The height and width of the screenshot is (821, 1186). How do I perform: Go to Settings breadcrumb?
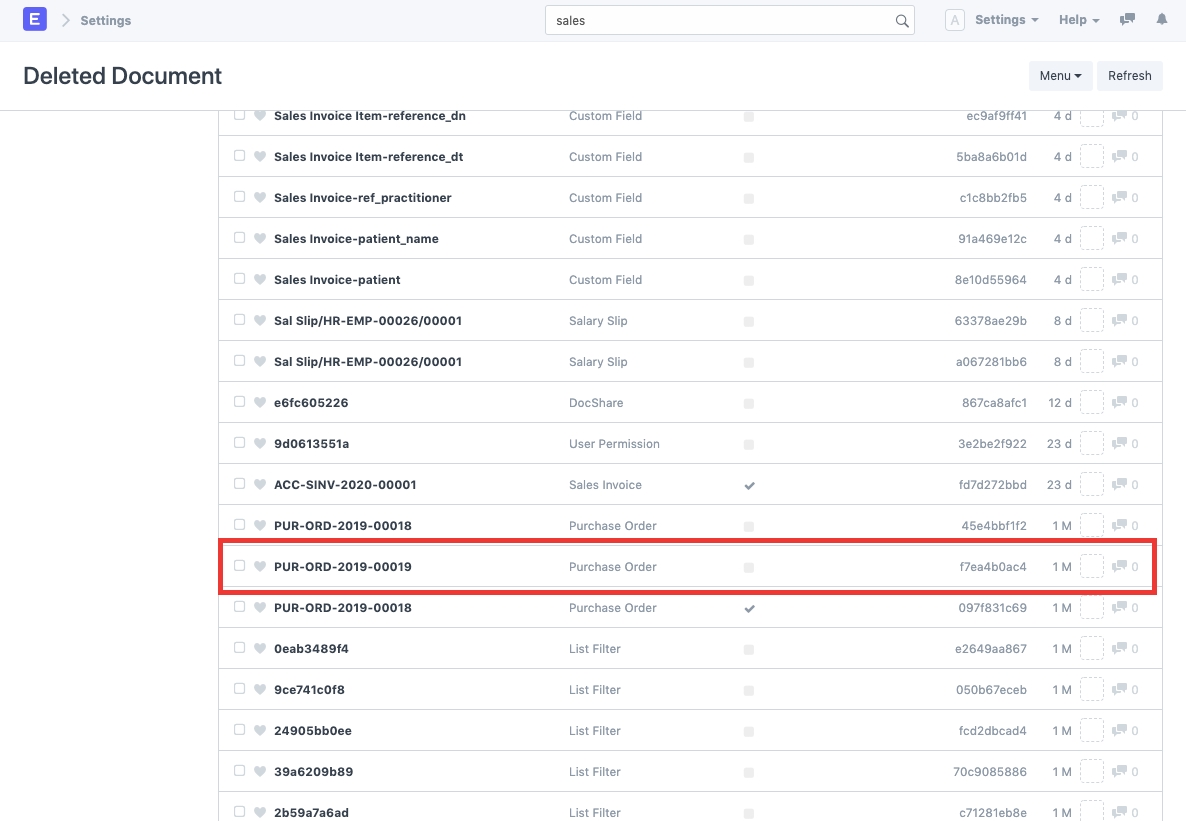105,20
